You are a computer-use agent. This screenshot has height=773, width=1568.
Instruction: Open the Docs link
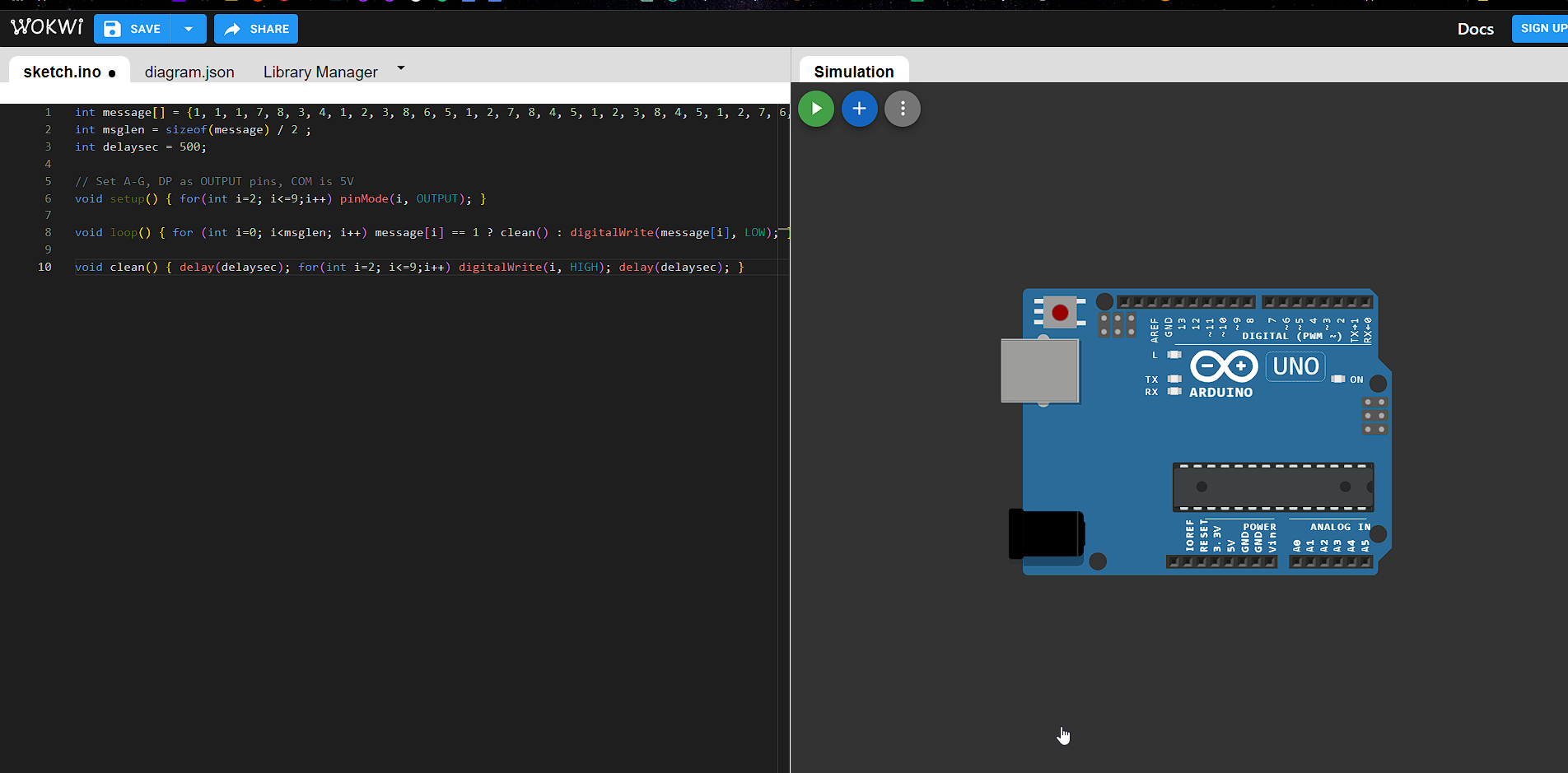coord(1475,29)
